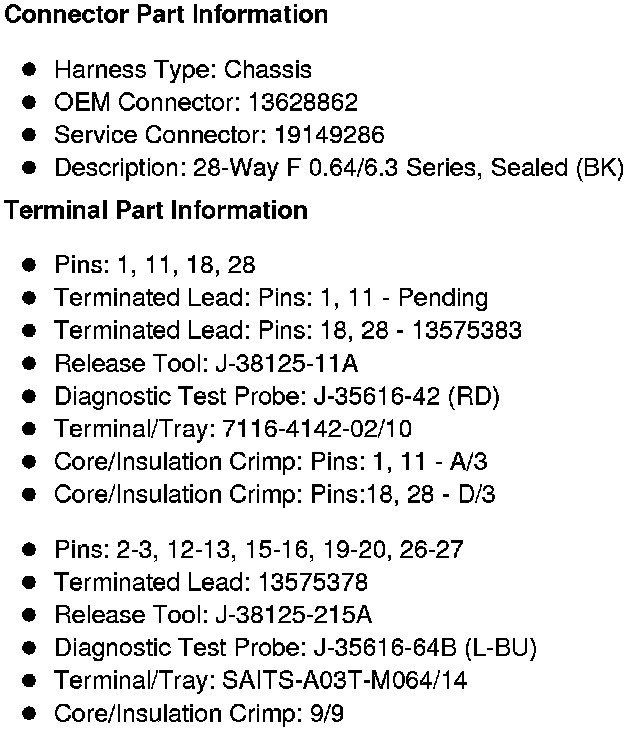Select Diagnostic Test Probe J-35616-42 (RD)
This screenshot has height=732, width=640.
(x=276, y=396)
